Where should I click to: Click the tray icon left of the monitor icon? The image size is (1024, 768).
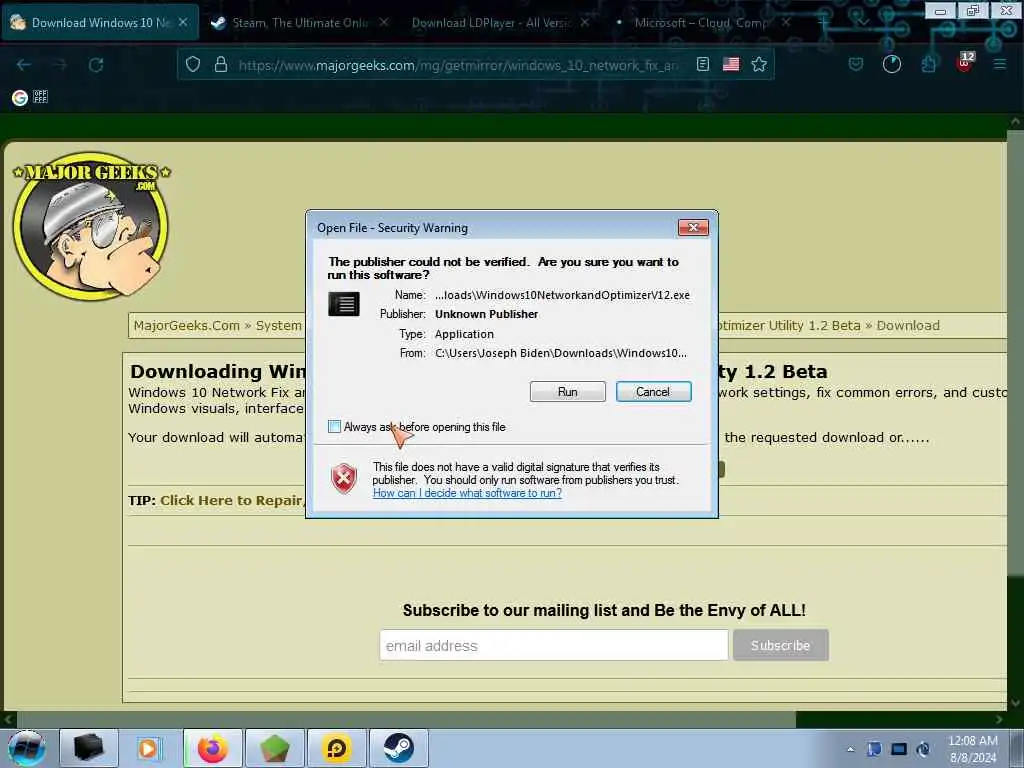(874, 749)
